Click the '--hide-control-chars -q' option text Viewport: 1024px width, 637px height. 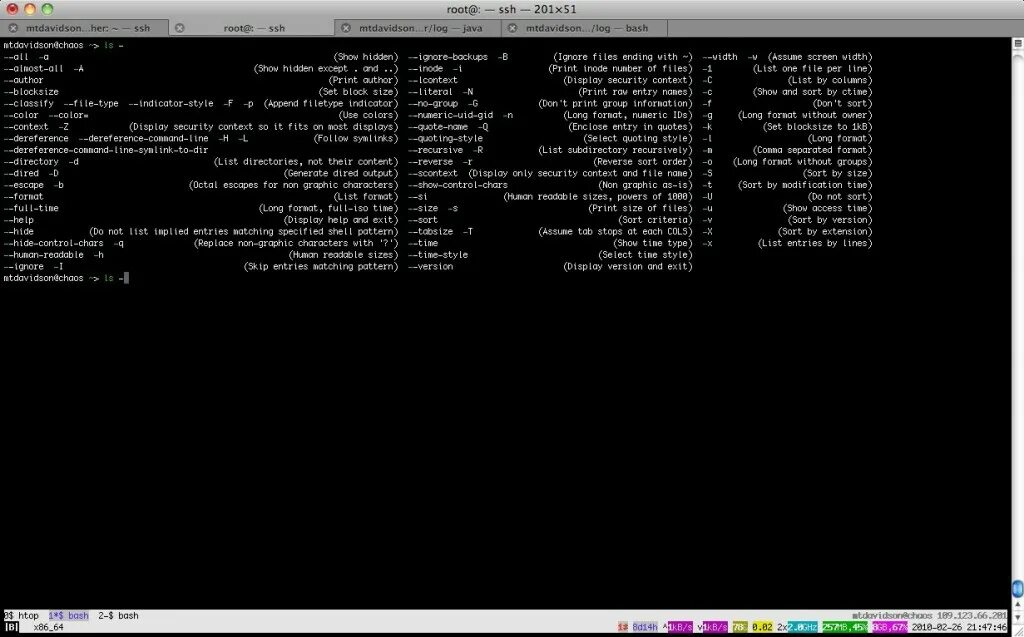(x=63, y=243)
